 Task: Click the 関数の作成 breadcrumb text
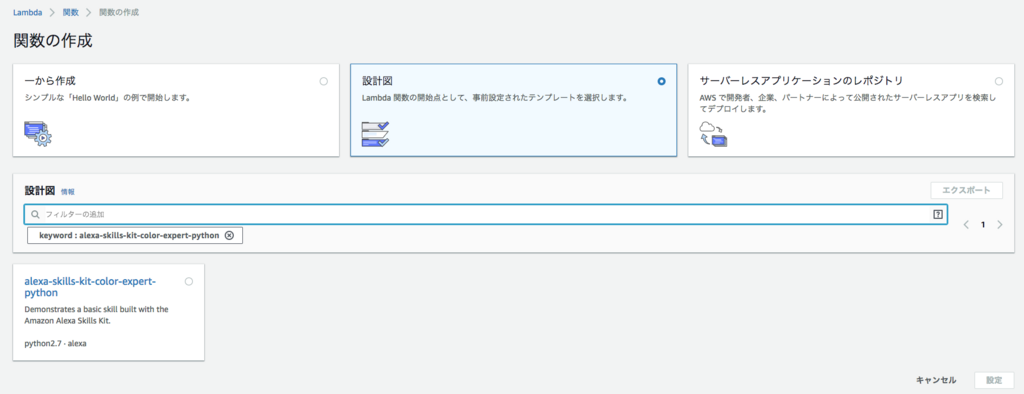pos(118,12)
